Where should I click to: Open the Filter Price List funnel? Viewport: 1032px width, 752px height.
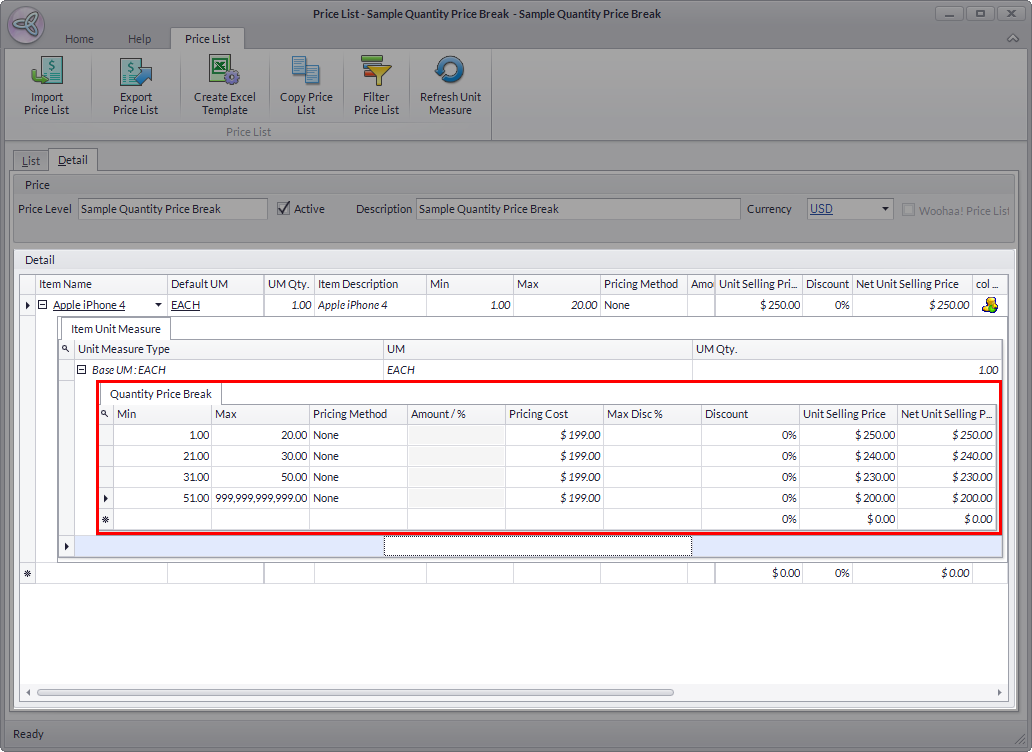pyautogui.click(x=376, y=73)
